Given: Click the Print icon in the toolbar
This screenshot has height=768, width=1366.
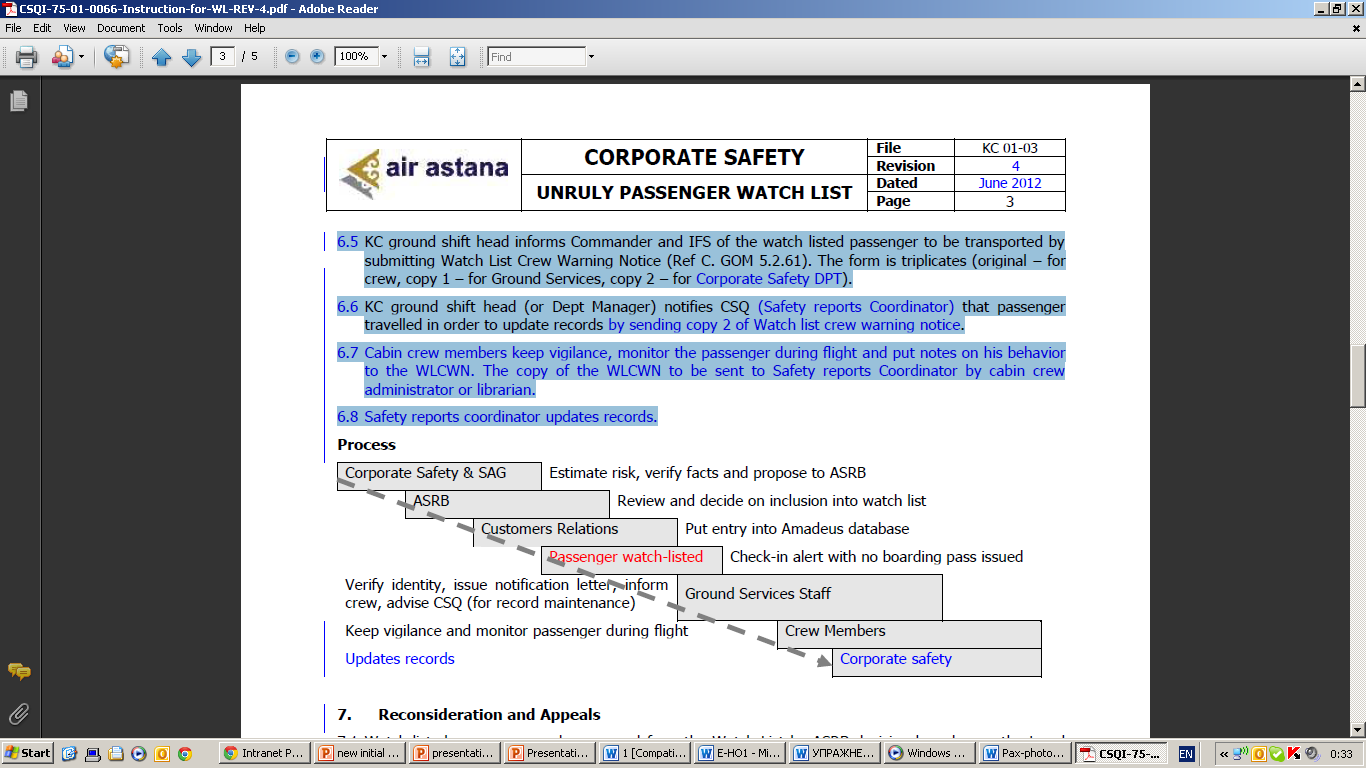Looking at the screenshot, I should 27,57.
